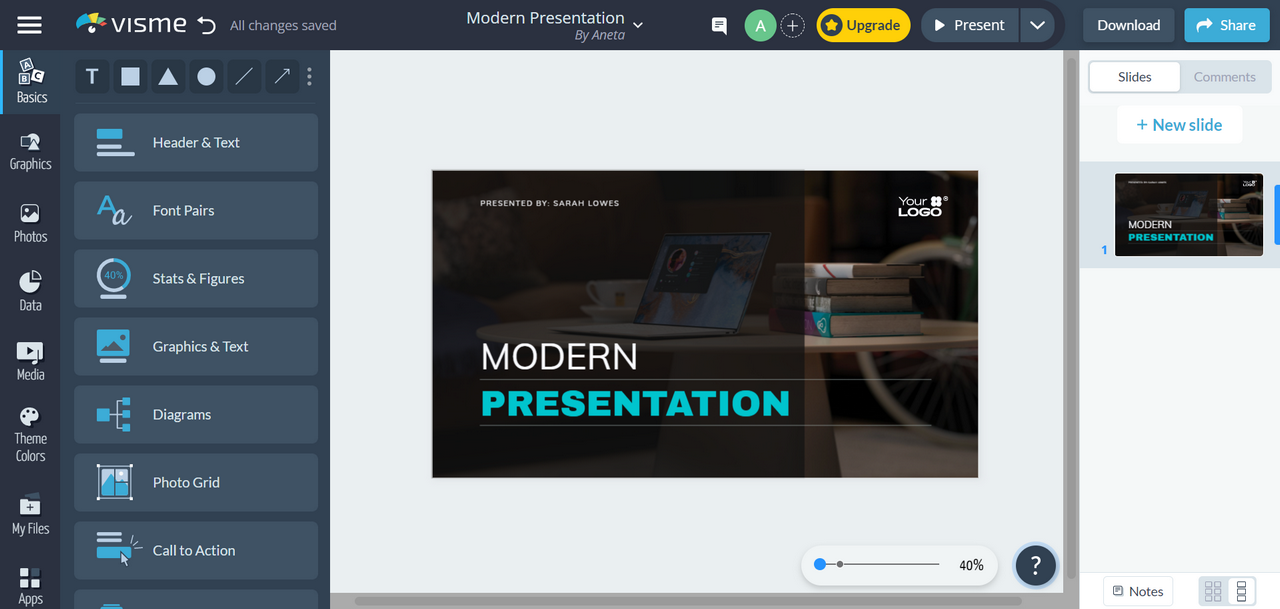Open the help question mark button
This screenshot has height=609, width=1280.
(1035, 566)
